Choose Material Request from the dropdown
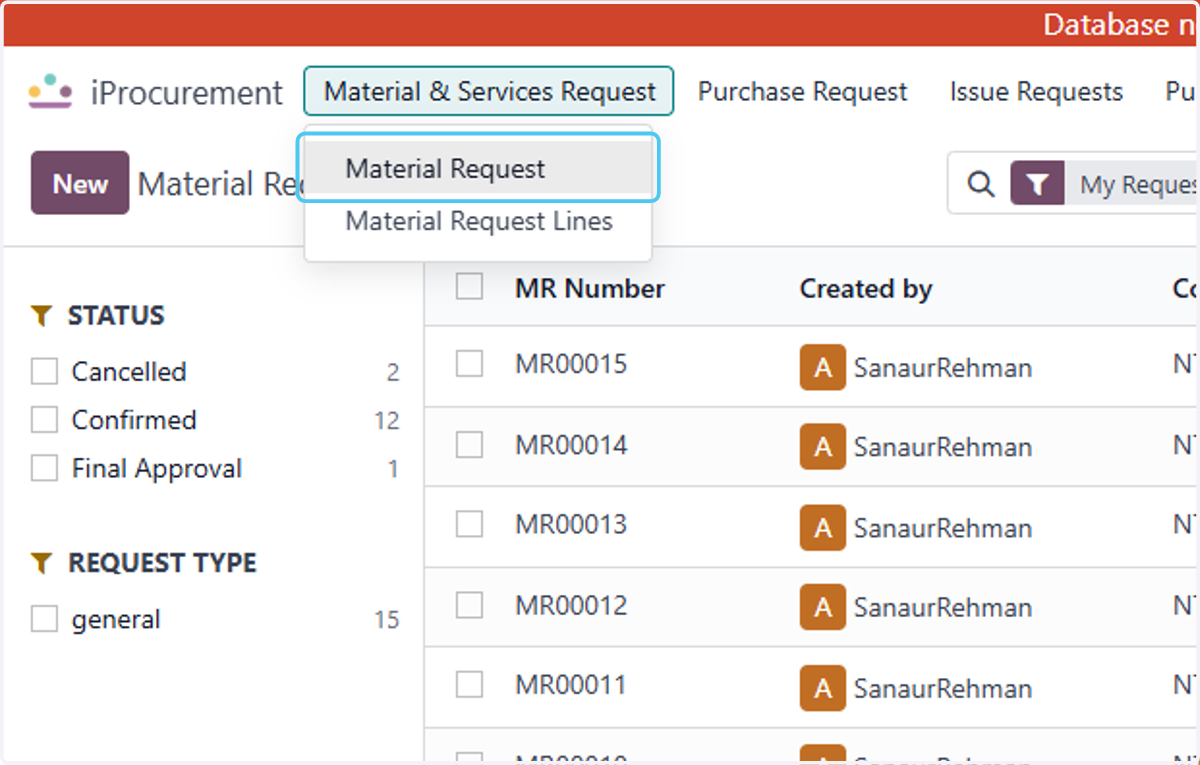 tap(478, 168)
